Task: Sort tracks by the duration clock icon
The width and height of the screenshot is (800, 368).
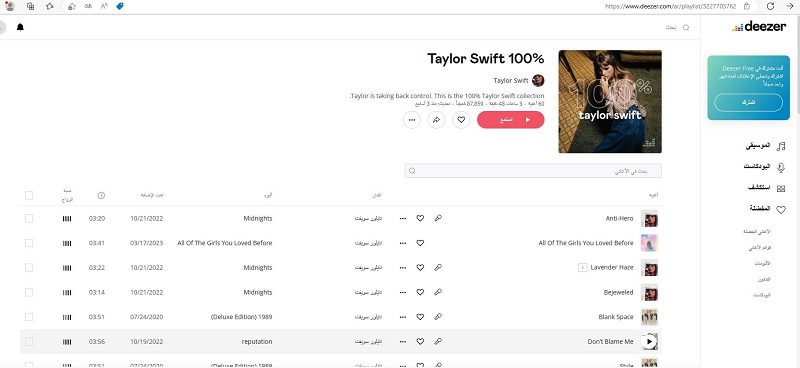Action: 101,195
